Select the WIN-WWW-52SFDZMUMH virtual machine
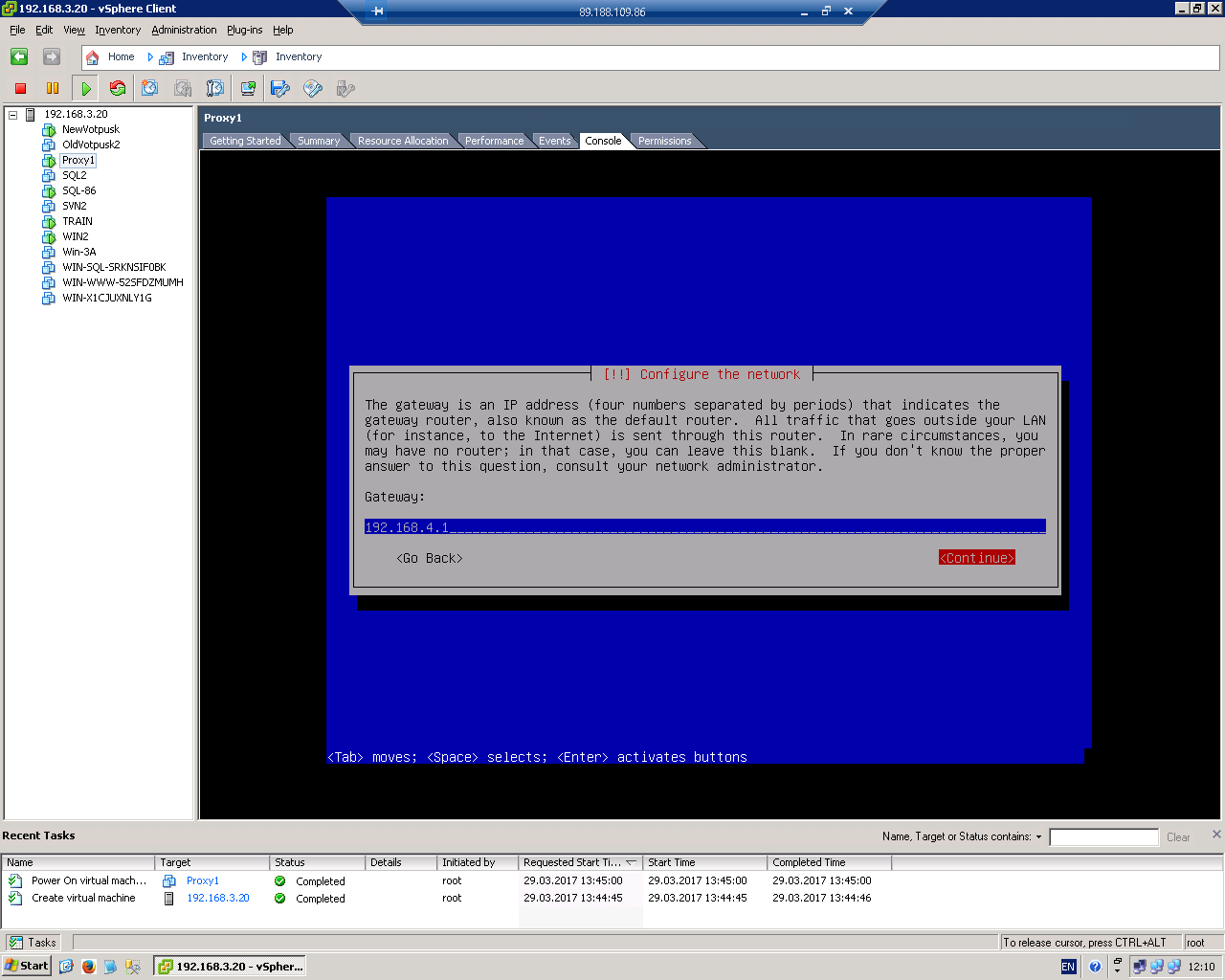The height and width of the screenshot is (980, 1225). (x=122, y=282)
